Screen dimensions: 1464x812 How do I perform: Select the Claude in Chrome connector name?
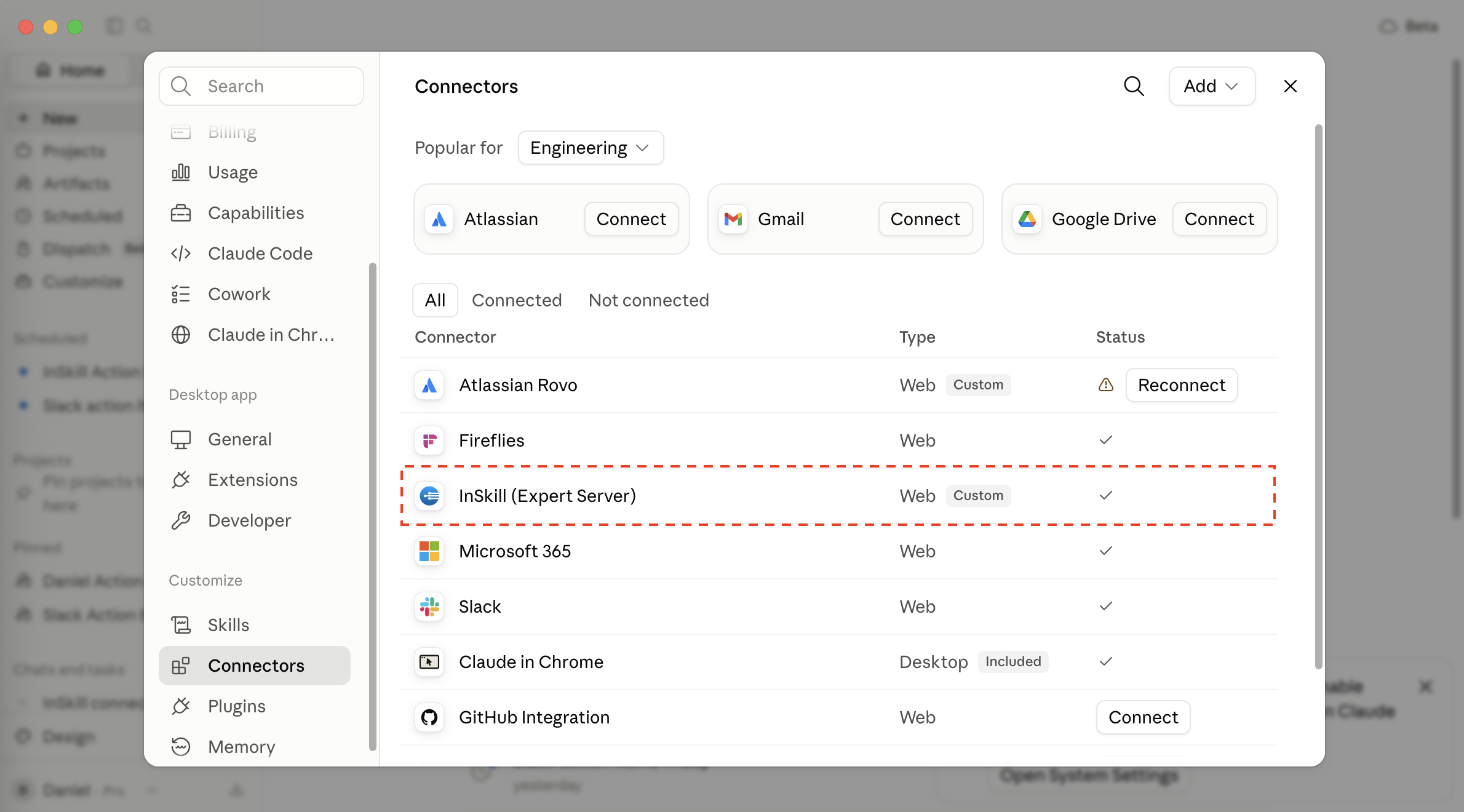(x=531, y=662)
